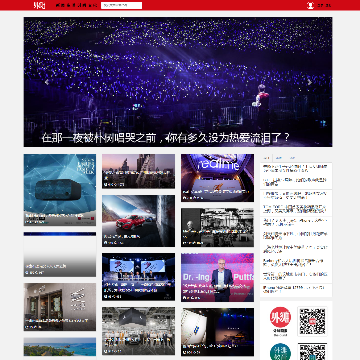Select the first tab above the sidebar news list
The image size is (360, 360).
click(266, 158)
